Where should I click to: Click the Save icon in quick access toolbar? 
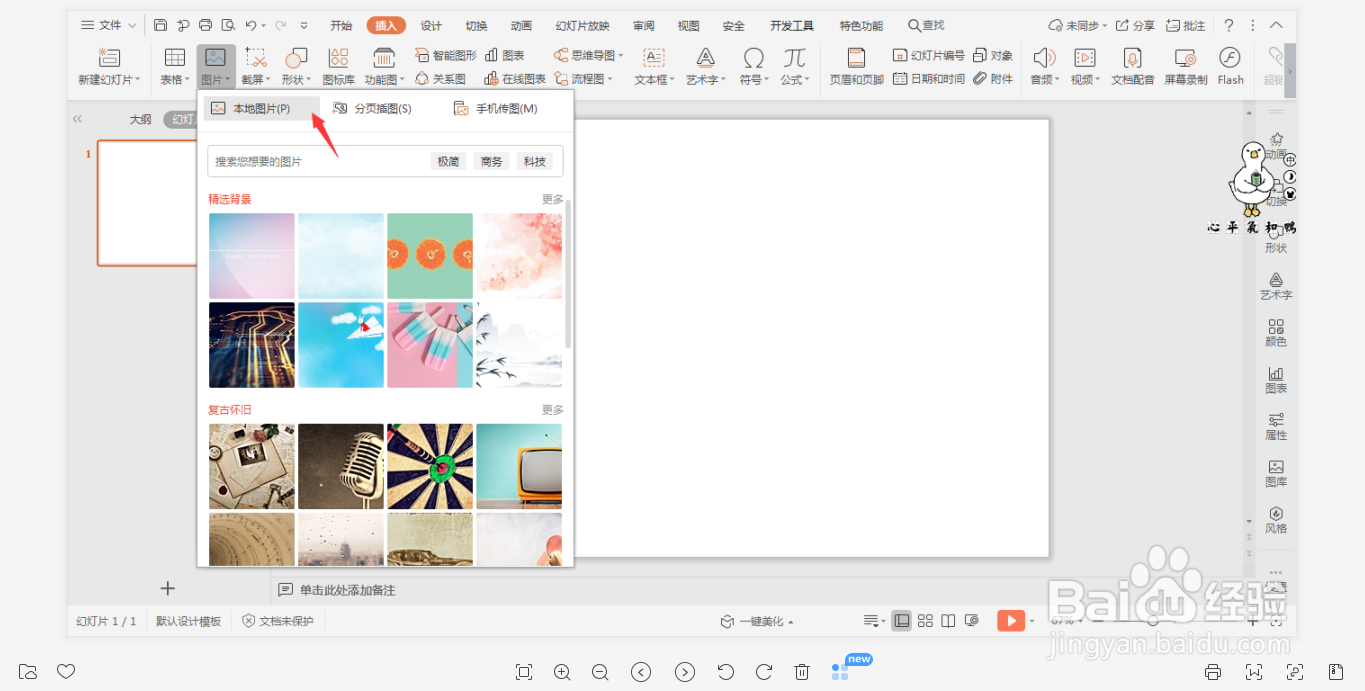(160, 25)
